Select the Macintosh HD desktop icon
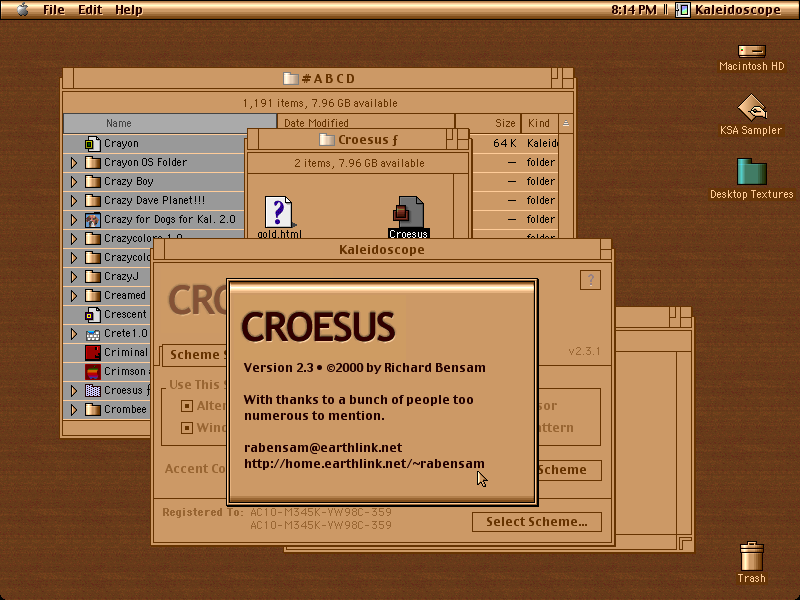The width and height of the screenshot is (800, 600). coord(752,51)
